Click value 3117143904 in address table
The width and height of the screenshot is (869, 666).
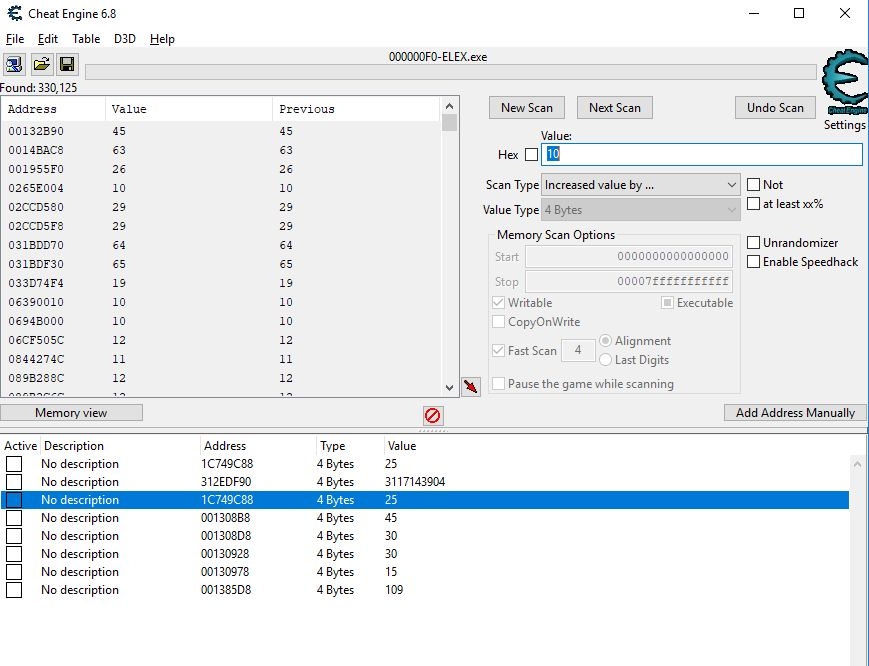coord(415,482)
